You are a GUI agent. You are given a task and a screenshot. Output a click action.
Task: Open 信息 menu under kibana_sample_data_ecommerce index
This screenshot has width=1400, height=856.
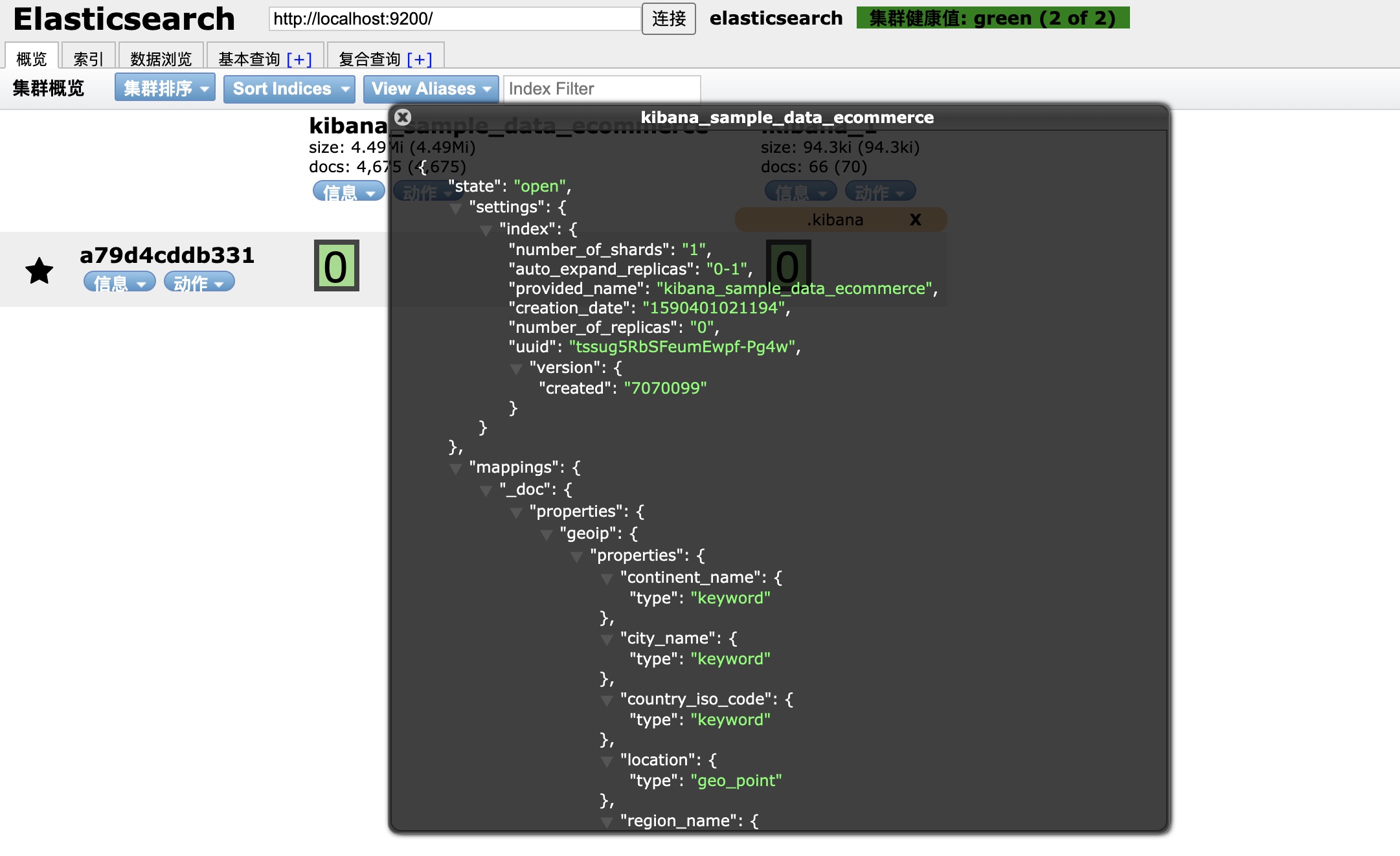pos(349,192)
